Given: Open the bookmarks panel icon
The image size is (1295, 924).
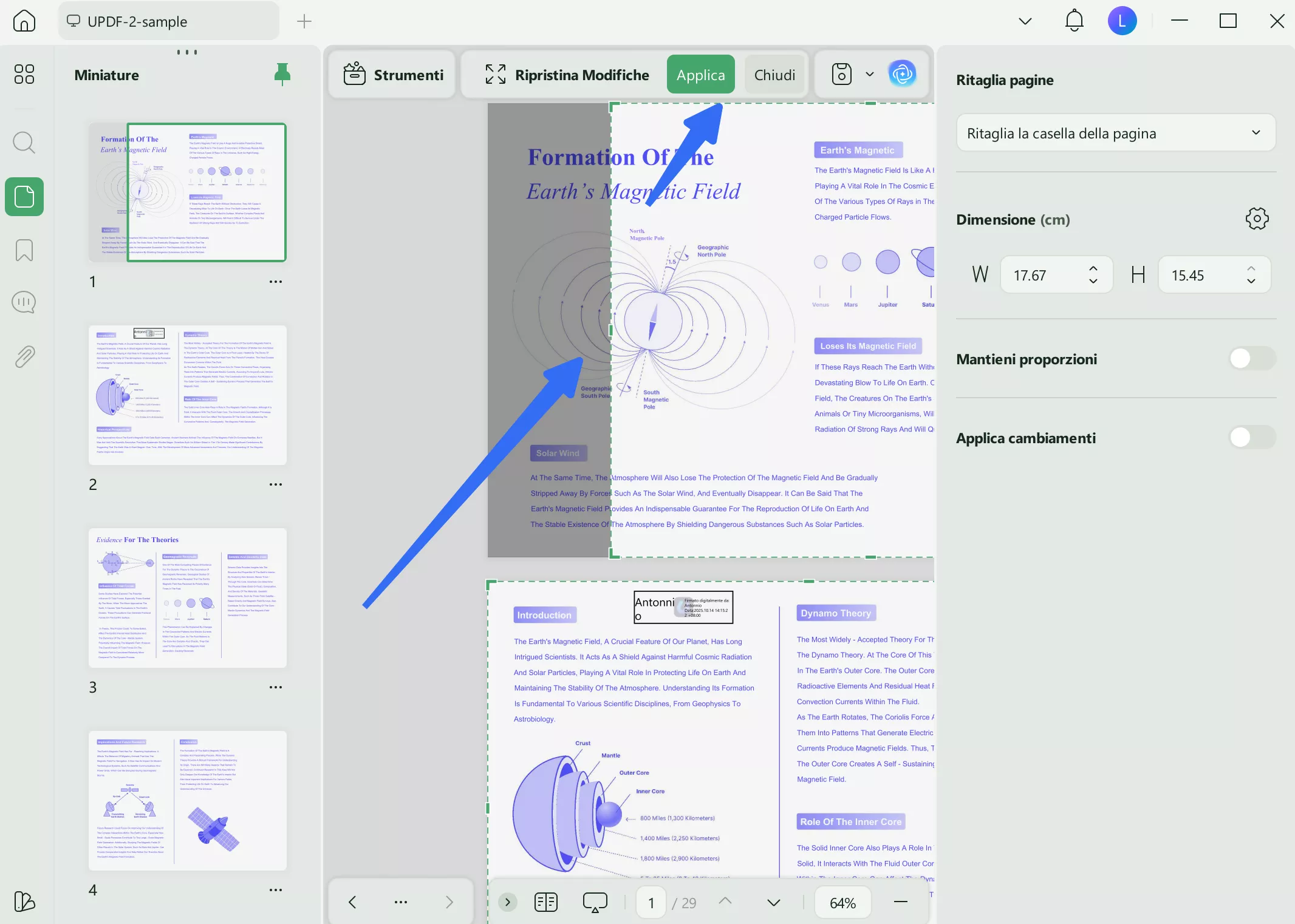Looking at the screenshot, I should [24, 250].
